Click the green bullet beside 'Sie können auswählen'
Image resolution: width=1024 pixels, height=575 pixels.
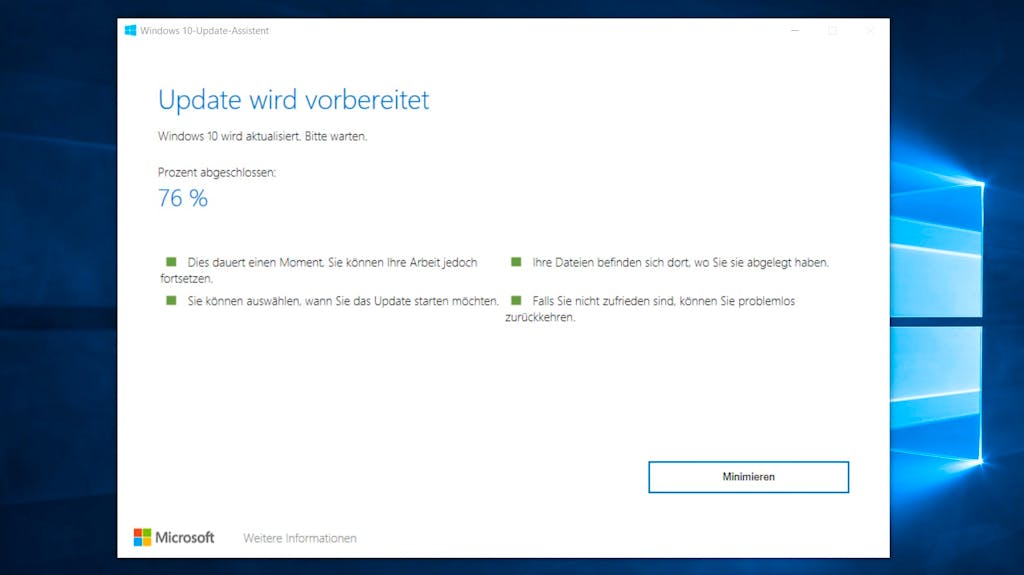click(171, 301)
